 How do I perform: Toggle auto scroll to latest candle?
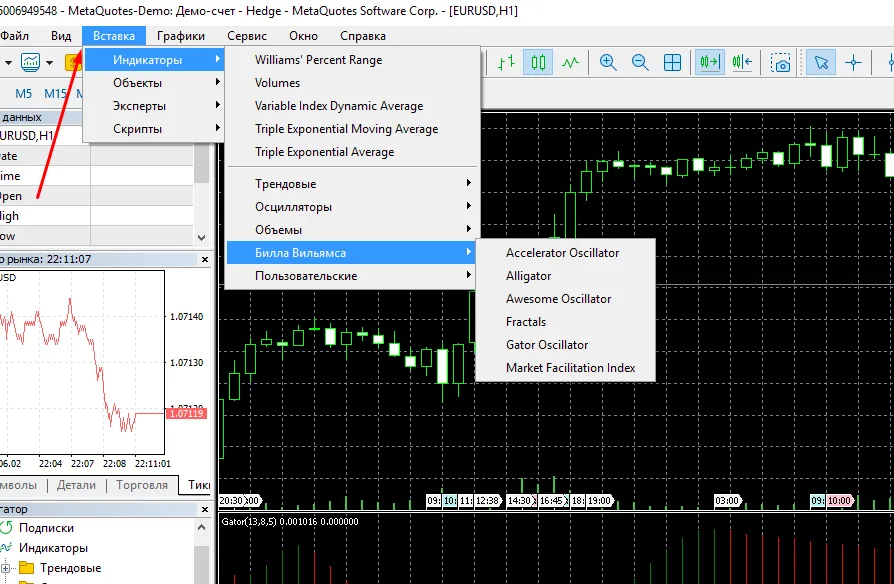(x=710, y=62)
